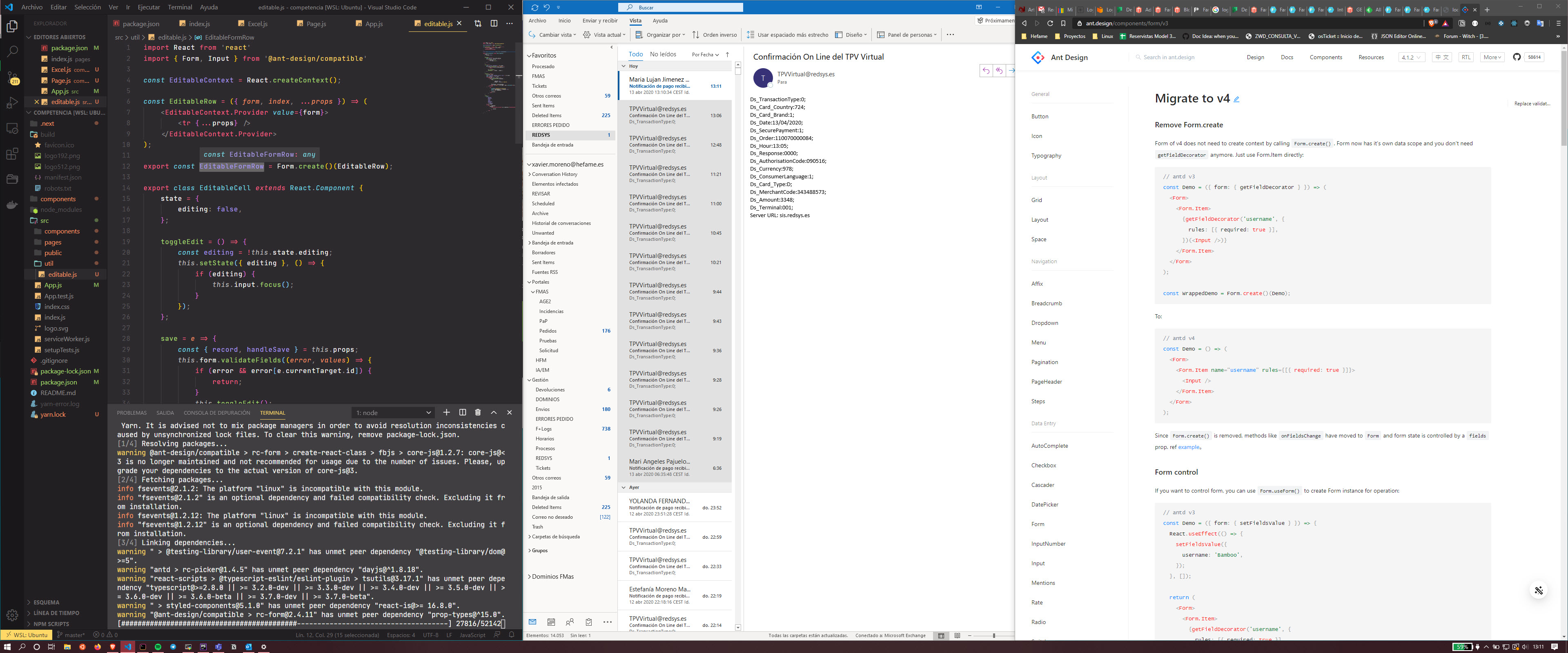Switch the Outlook filter to No leídos
The image size is (1568, 653).
pos(663,54)
